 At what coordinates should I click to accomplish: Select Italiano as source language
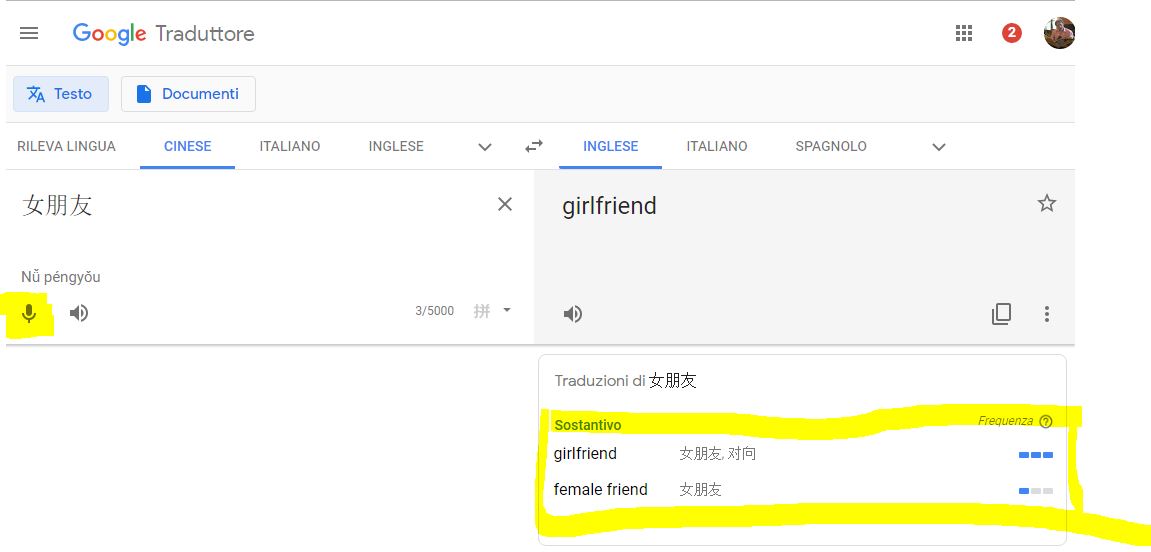(290, 146)
